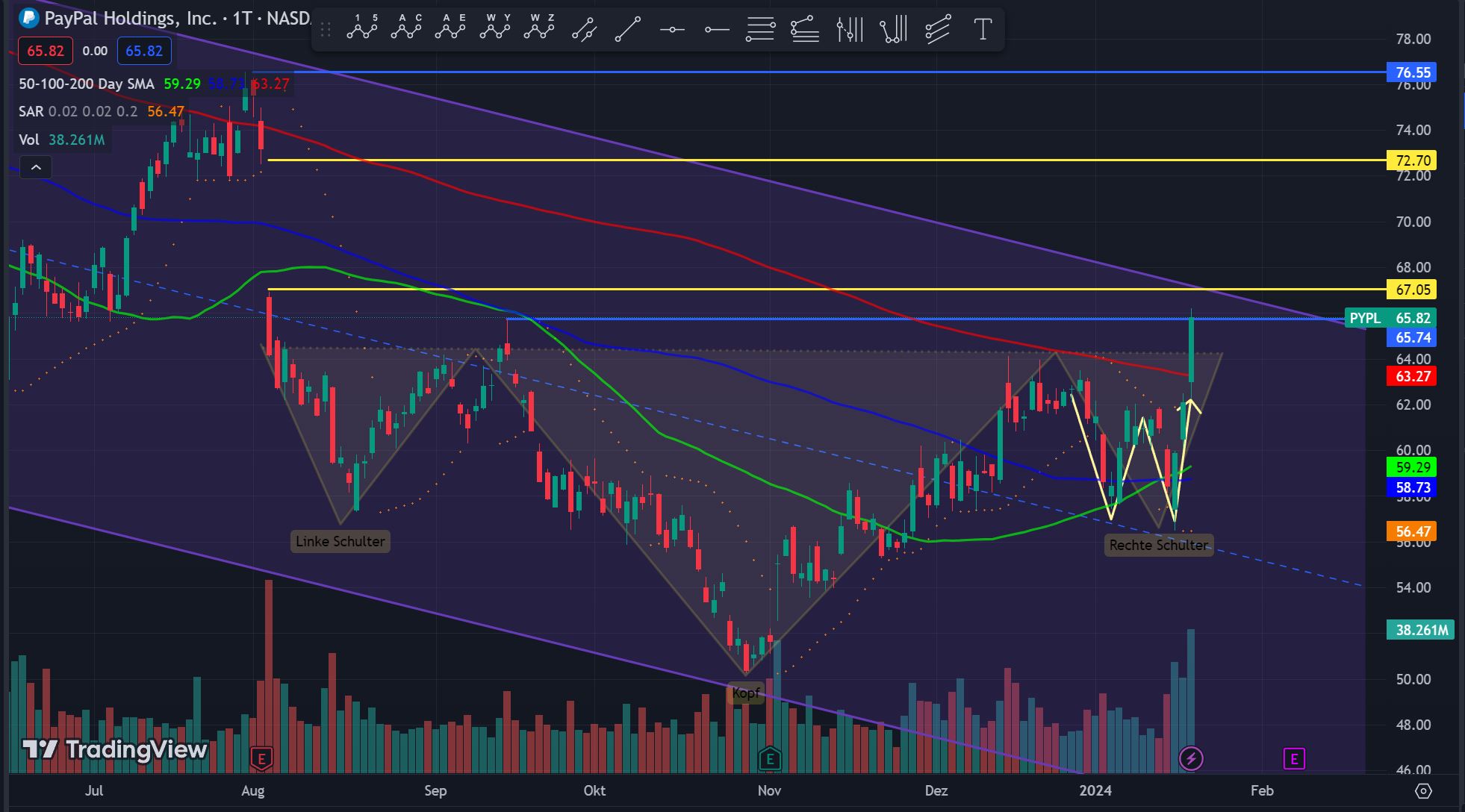Select the Elliott Impulse Wave 1-5 tool
The width and height of the screenshot is (1465, 812).
coord(361,29)
